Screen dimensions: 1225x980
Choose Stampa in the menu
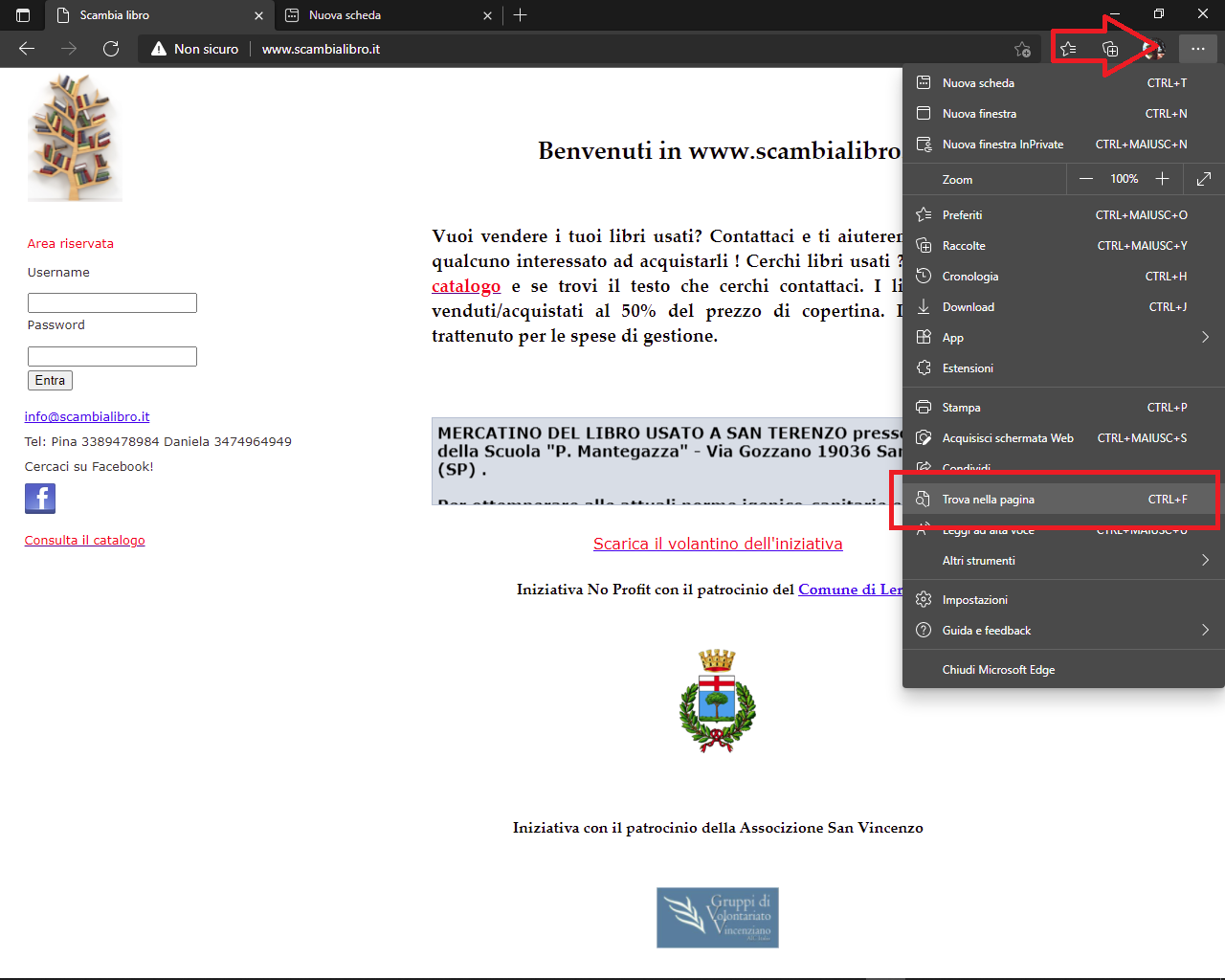tap(1063, 408)
